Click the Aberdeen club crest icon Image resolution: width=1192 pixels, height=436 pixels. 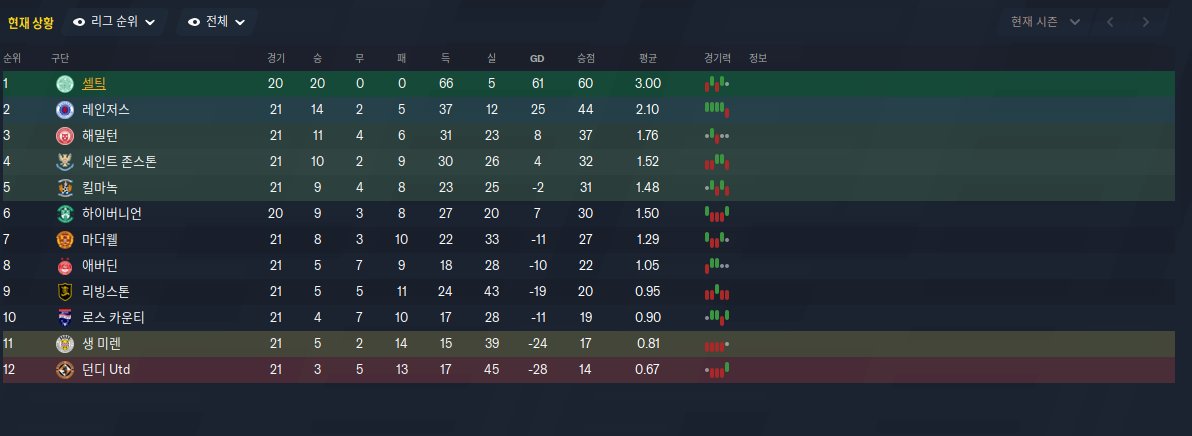[x=65, y=266]
